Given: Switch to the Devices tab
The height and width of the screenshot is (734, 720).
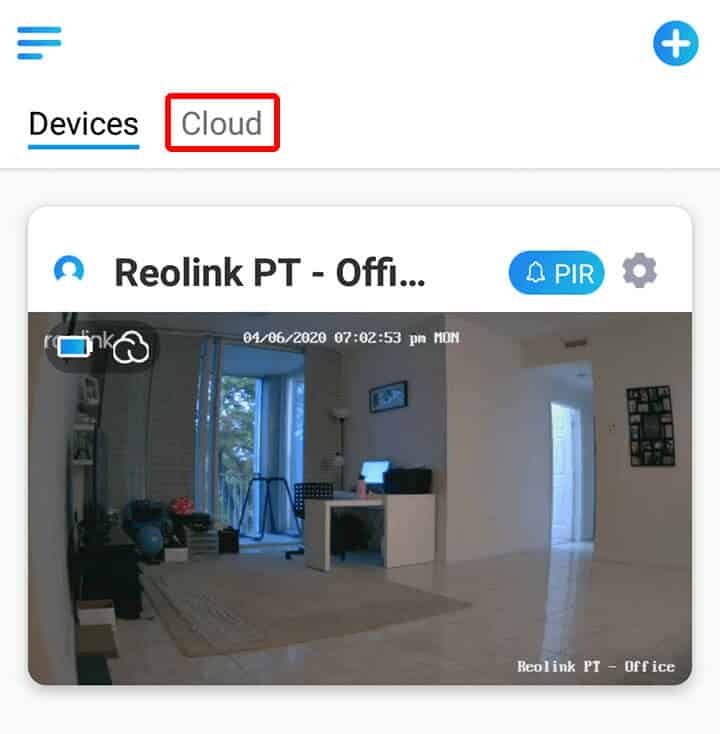Looking at the screenshot, I should pos(84,124).
